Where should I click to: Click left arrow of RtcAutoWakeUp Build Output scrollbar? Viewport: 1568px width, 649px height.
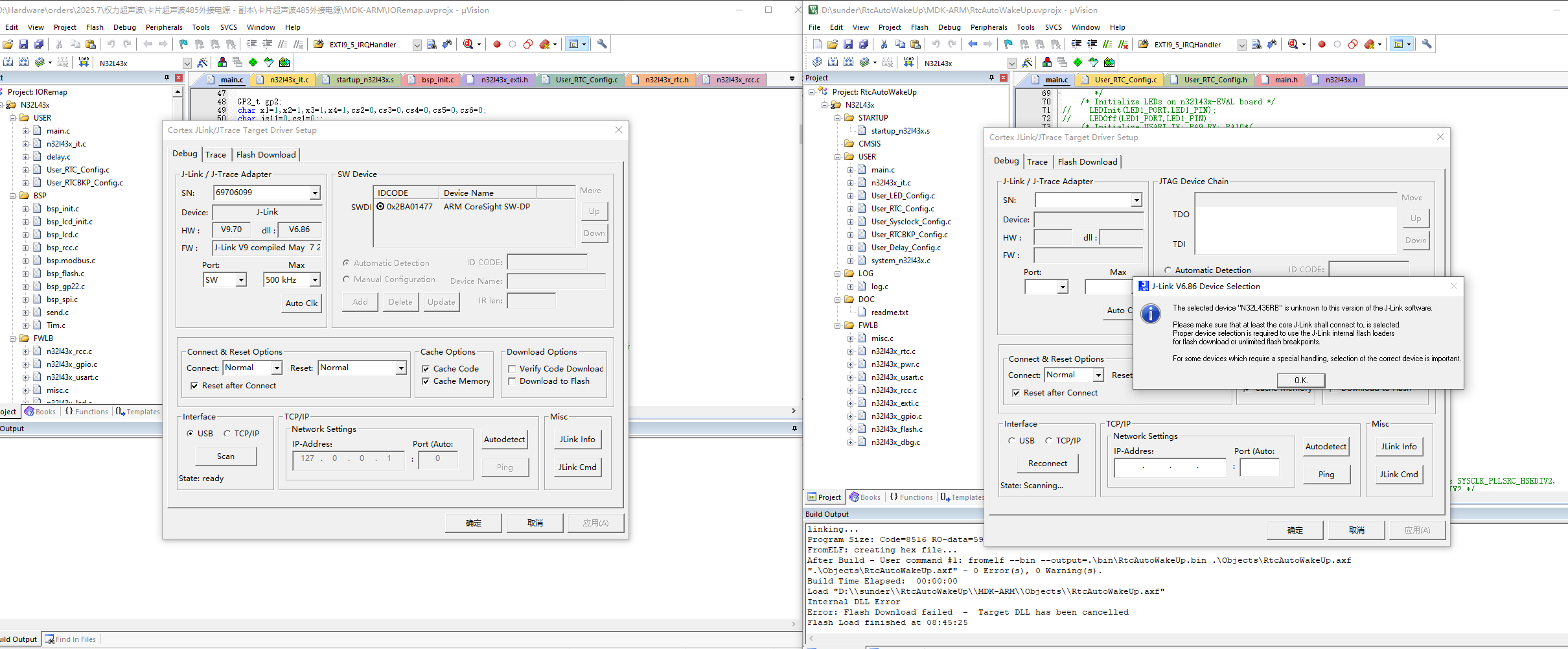click(811, 638)
